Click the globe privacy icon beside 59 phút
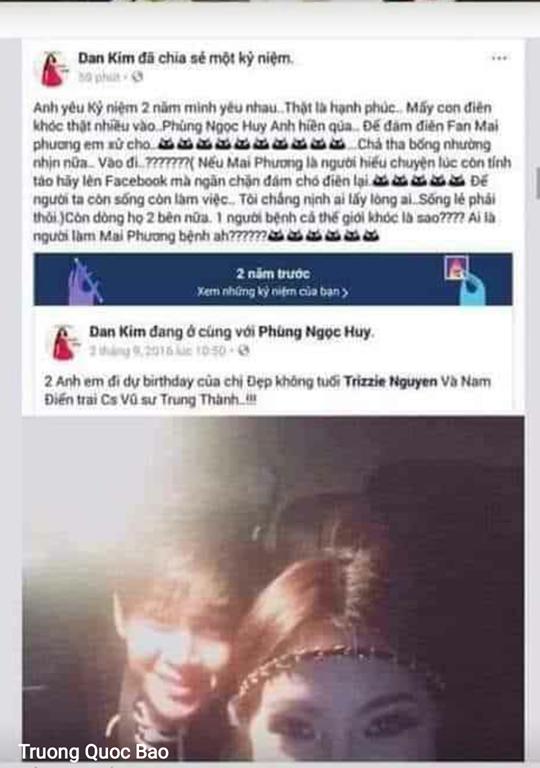This screenshot has height=768, width=540. coord(138,77)
